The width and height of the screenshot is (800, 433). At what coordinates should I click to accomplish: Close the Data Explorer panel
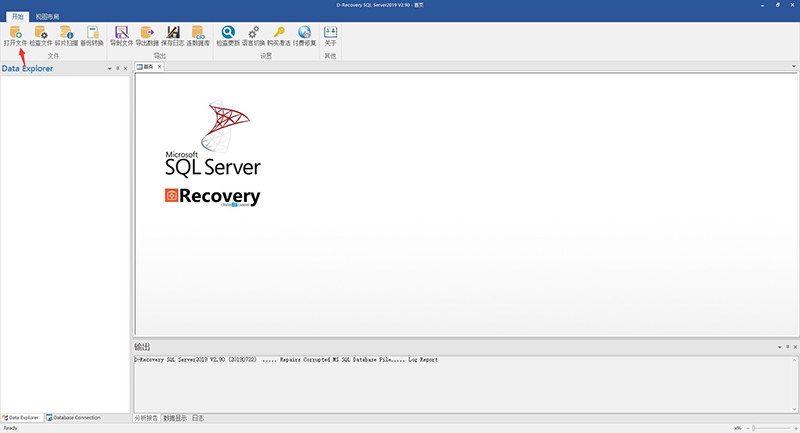tap(126, 68)
